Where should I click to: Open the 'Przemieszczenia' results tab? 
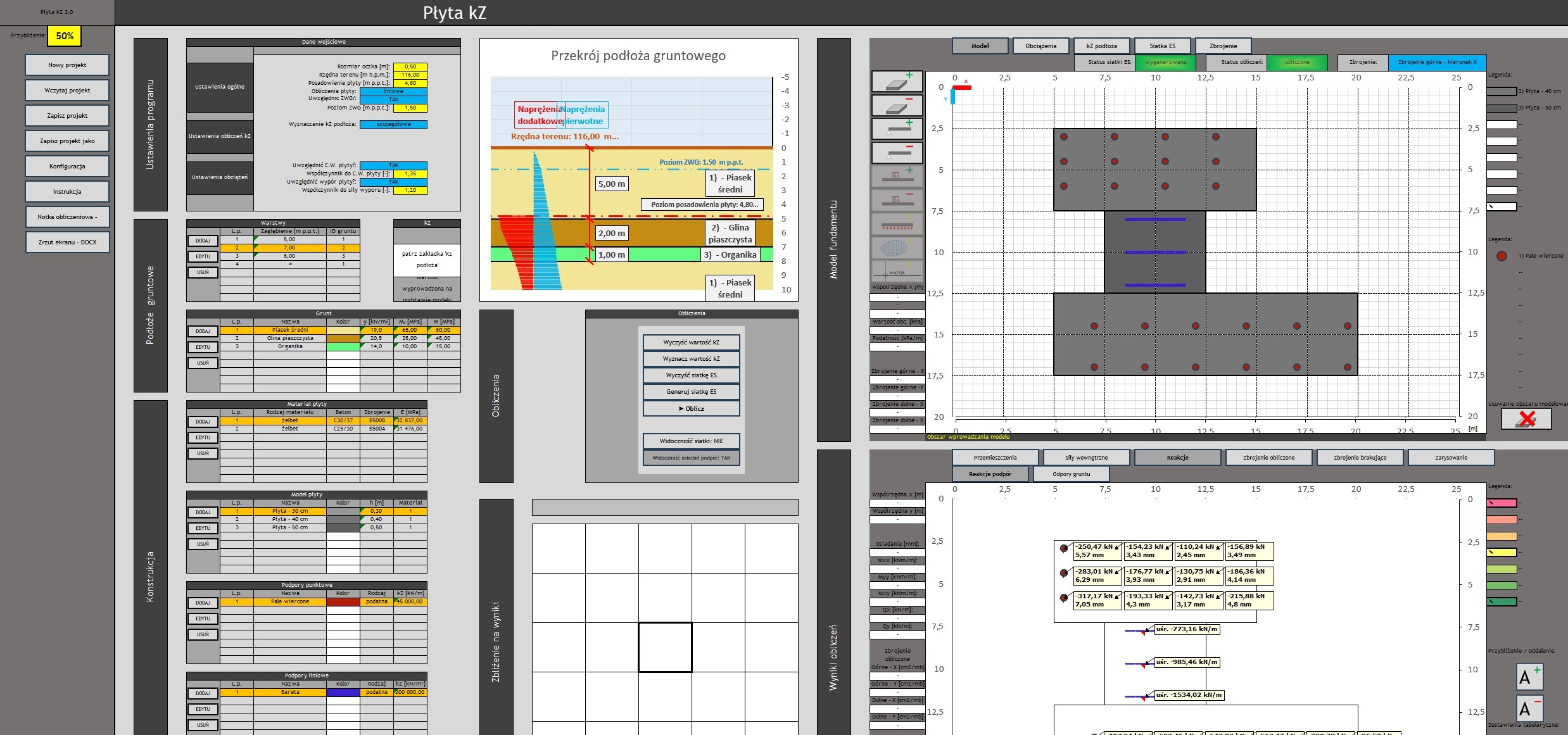(995, 458)
